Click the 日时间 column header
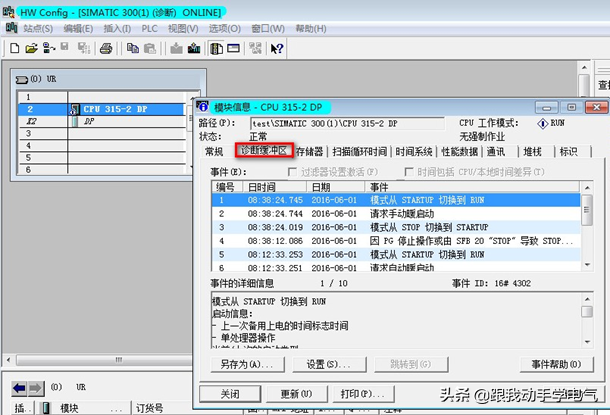The height and width of the screenshot is (415, 610). 275,187
